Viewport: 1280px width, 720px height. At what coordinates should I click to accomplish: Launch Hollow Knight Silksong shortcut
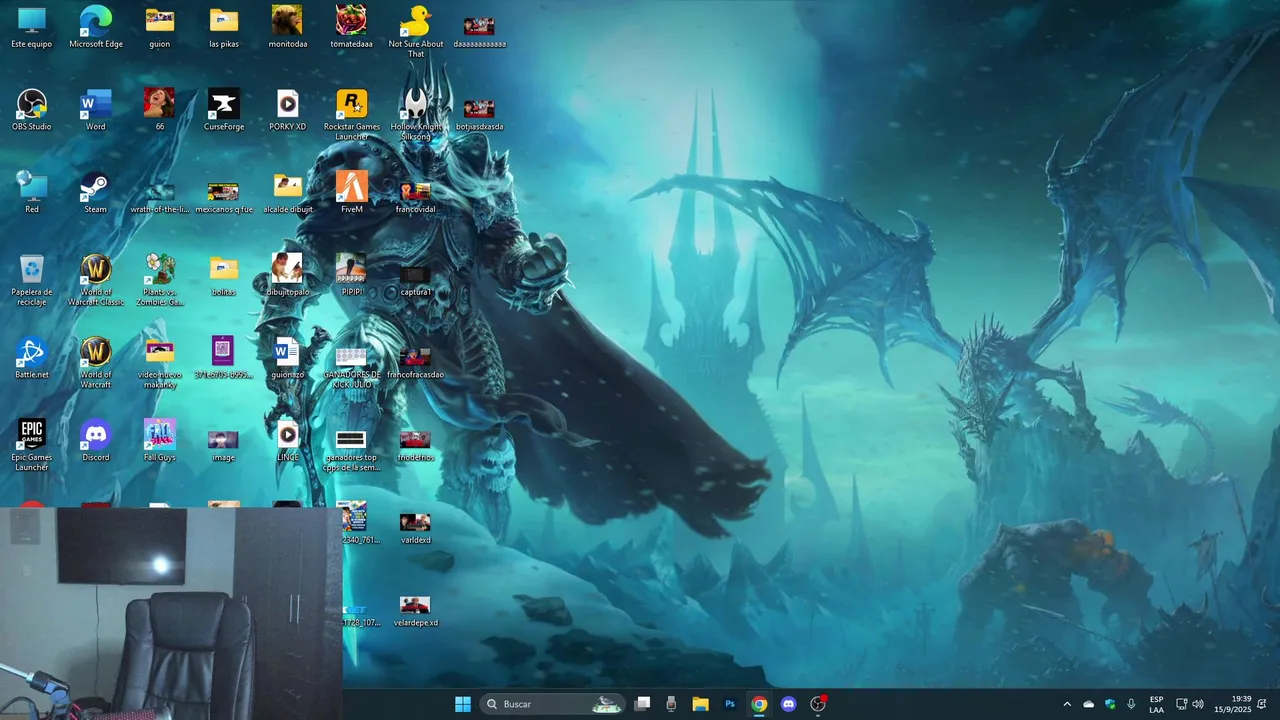point(416,115)
